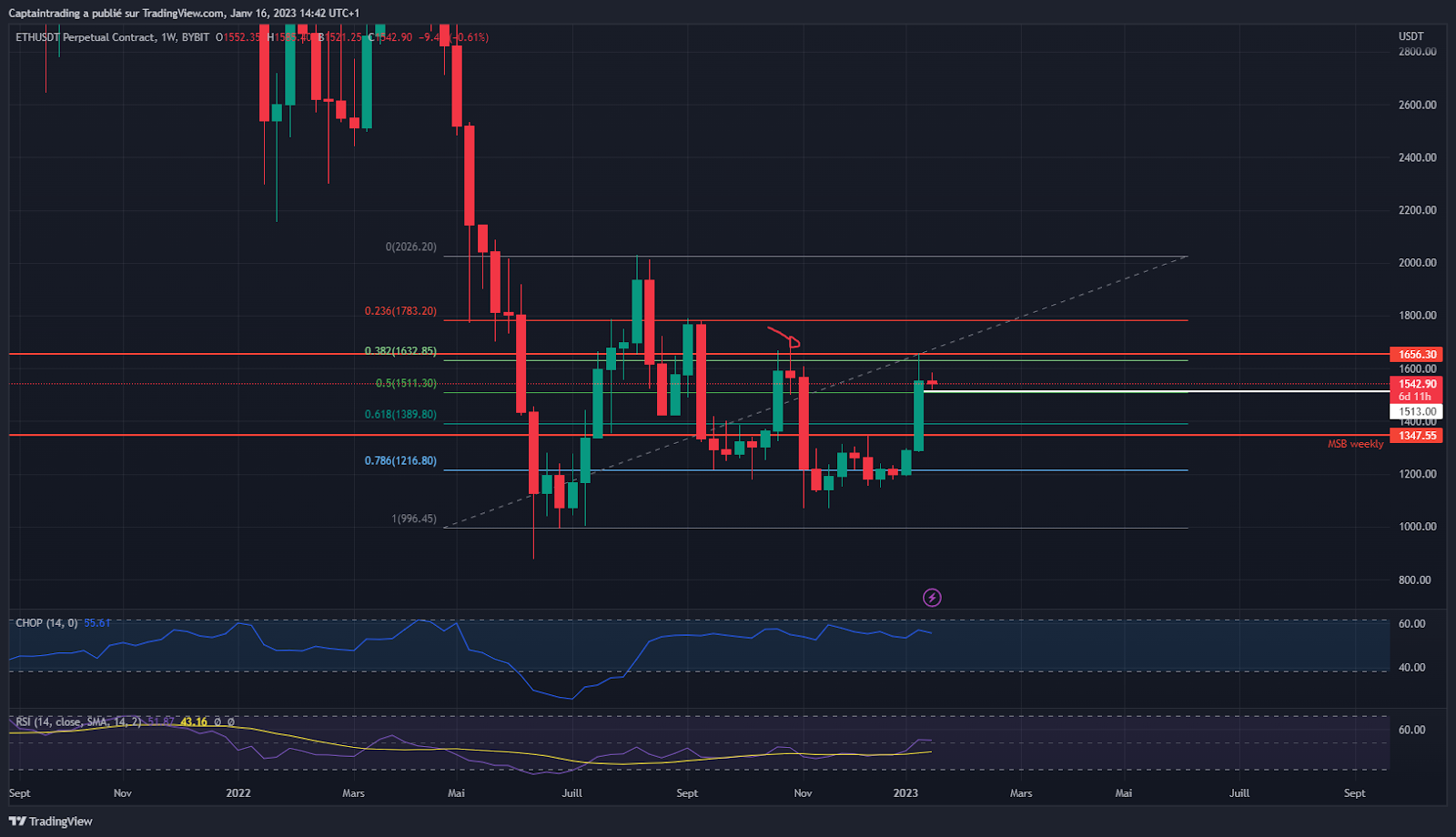Click the 1(996.45) Fibonacci level label
The width and height of the screenshot is (1456, 837).
click(x=414, y=519)
